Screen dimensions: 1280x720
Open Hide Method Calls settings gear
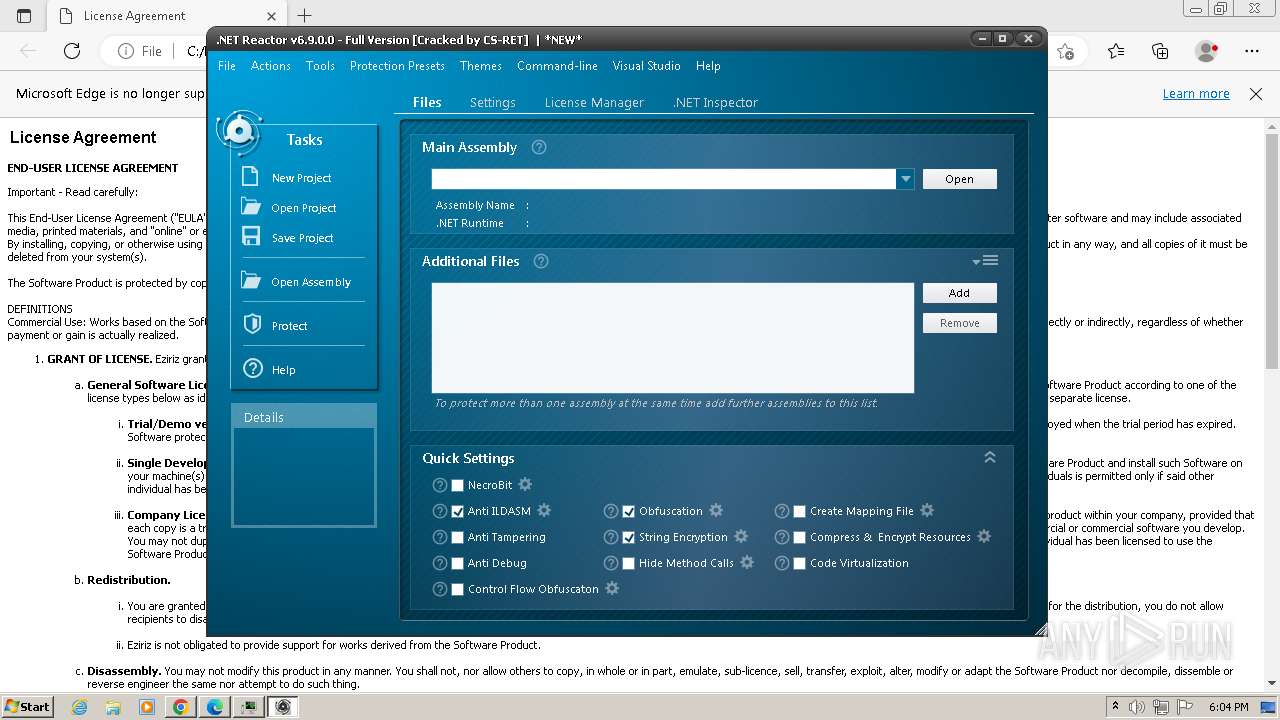tap(747, 562)
